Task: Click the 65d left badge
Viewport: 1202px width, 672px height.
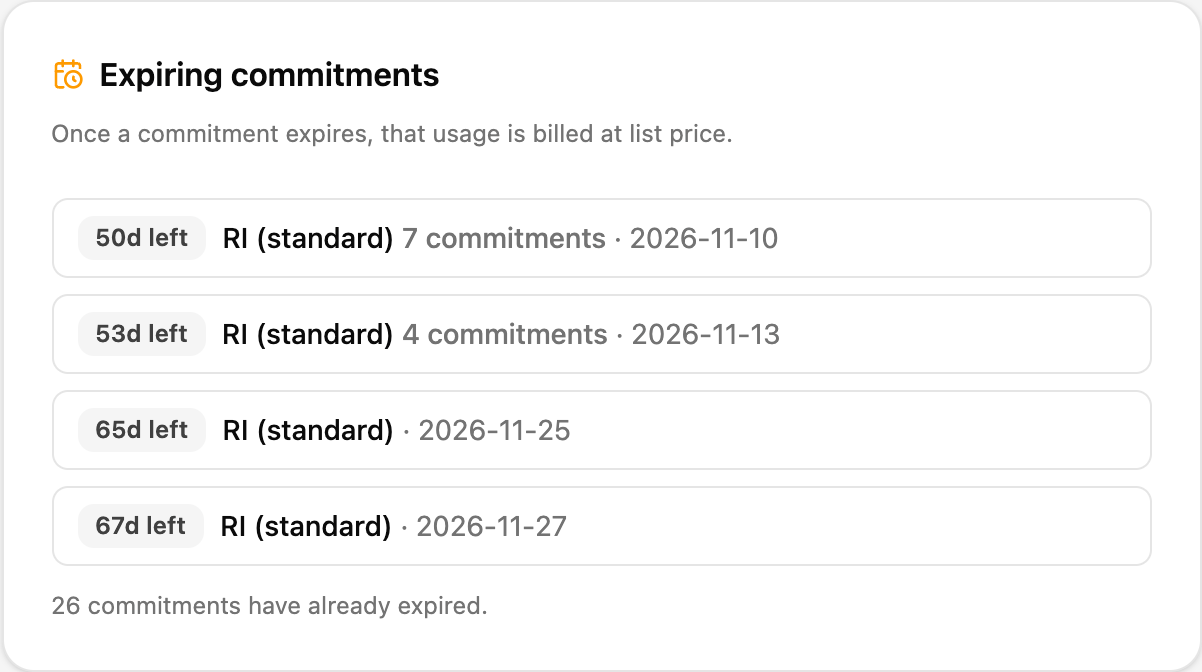Action: (x=142, y=430)
